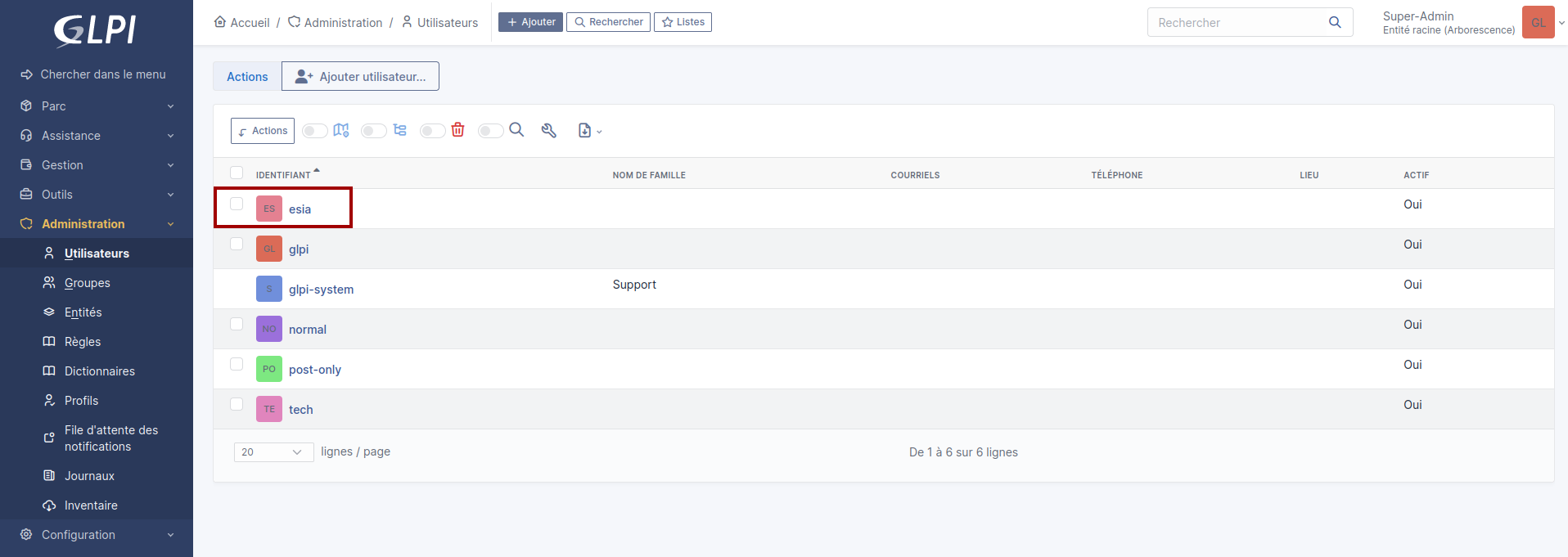
Task: Open Utilisateurs in the sidebar menu
Action: point(97,253)
